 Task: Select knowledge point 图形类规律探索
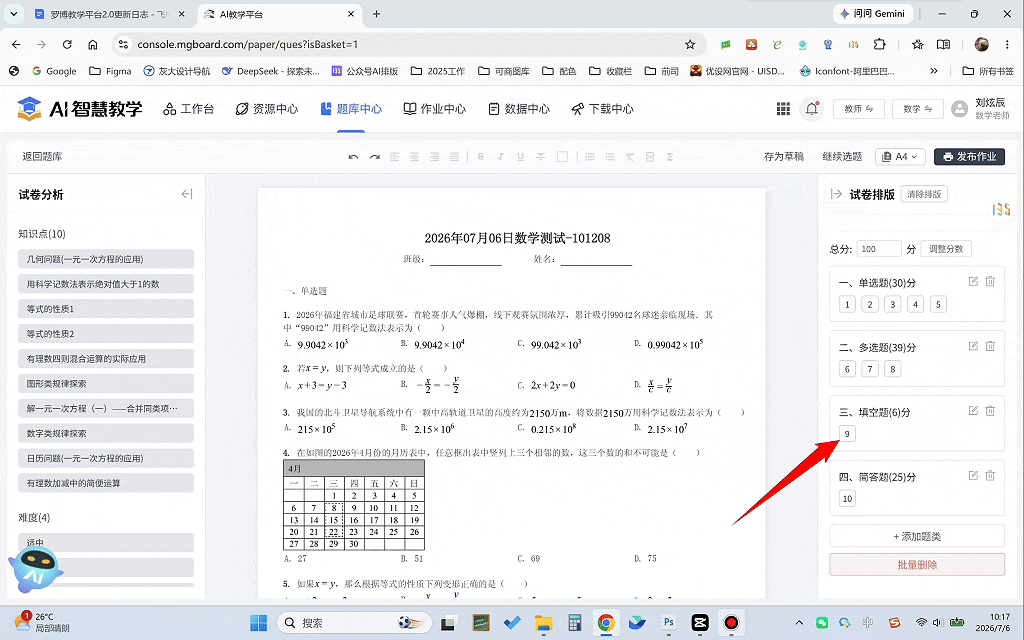(x=106, y=383)
